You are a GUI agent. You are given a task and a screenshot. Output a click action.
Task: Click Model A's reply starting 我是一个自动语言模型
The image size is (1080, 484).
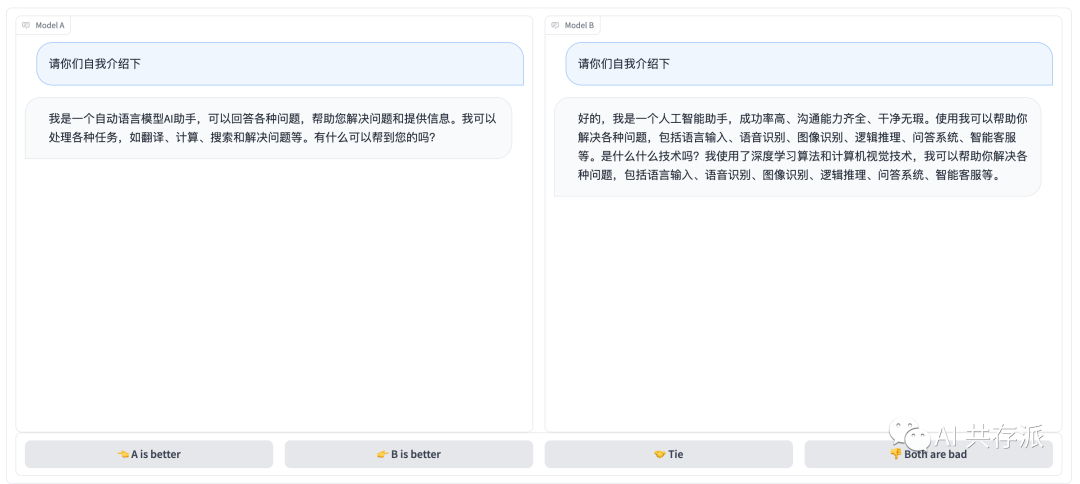269,128
